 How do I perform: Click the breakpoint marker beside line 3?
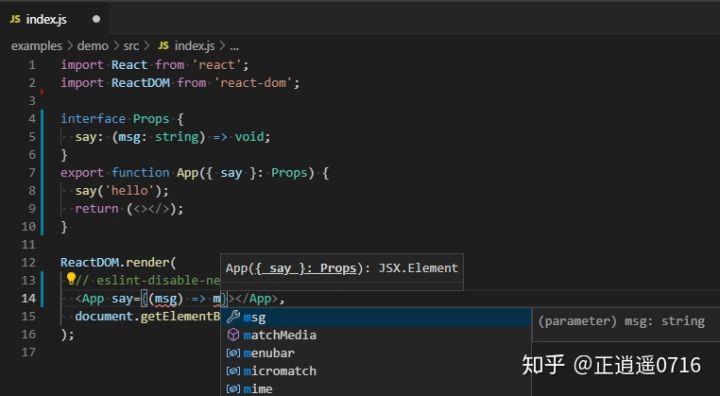42,92
